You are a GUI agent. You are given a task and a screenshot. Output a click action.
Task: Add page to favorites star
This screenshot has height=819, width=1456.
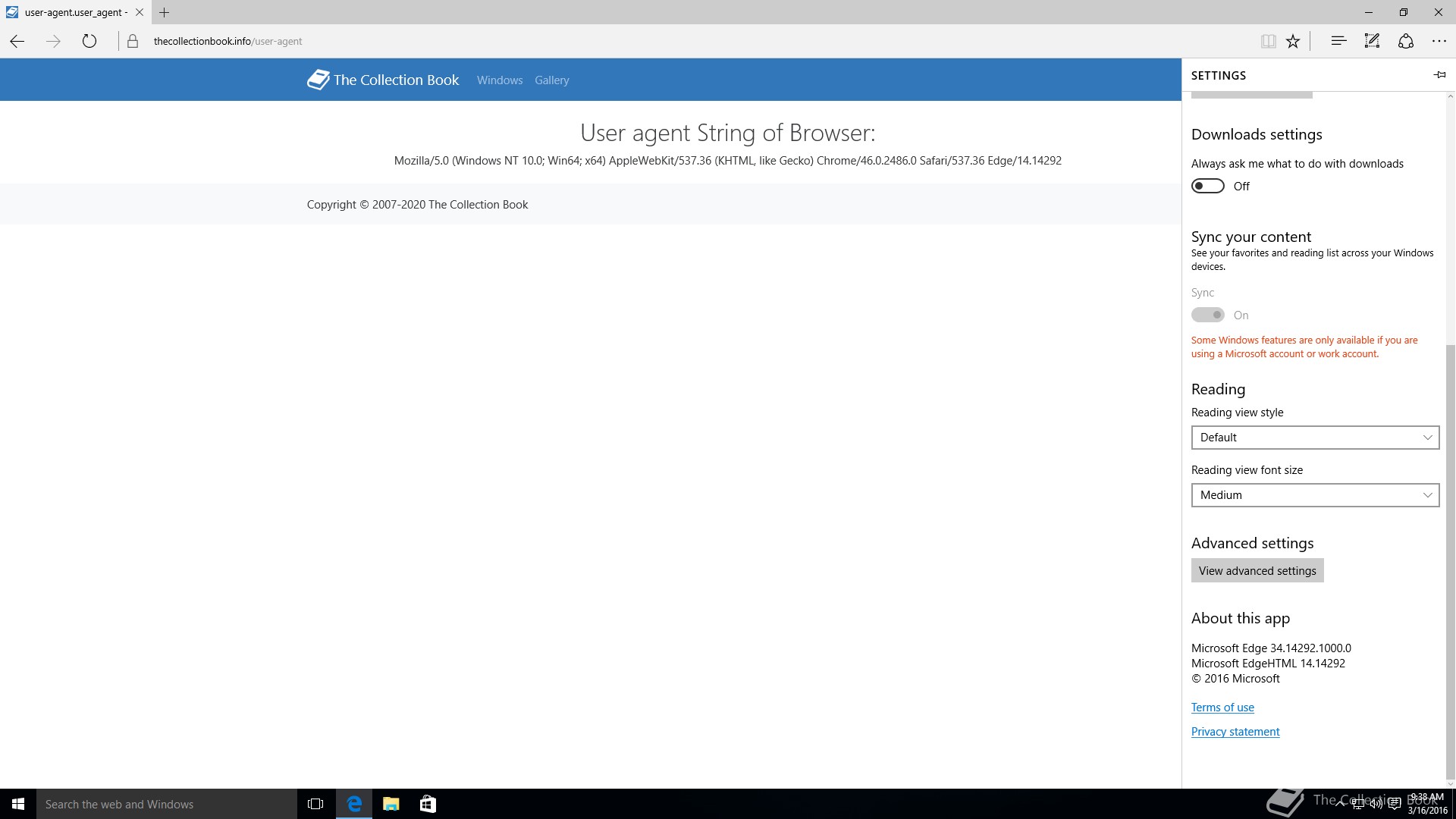coord(1293,41)
